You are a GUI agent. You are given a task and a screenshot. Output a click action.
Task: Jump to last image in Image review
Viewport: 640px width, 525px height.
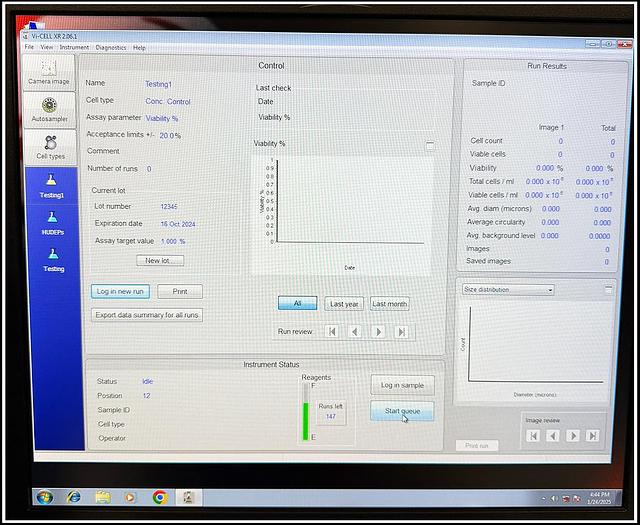pyautogui.click(x=593, y=436)
